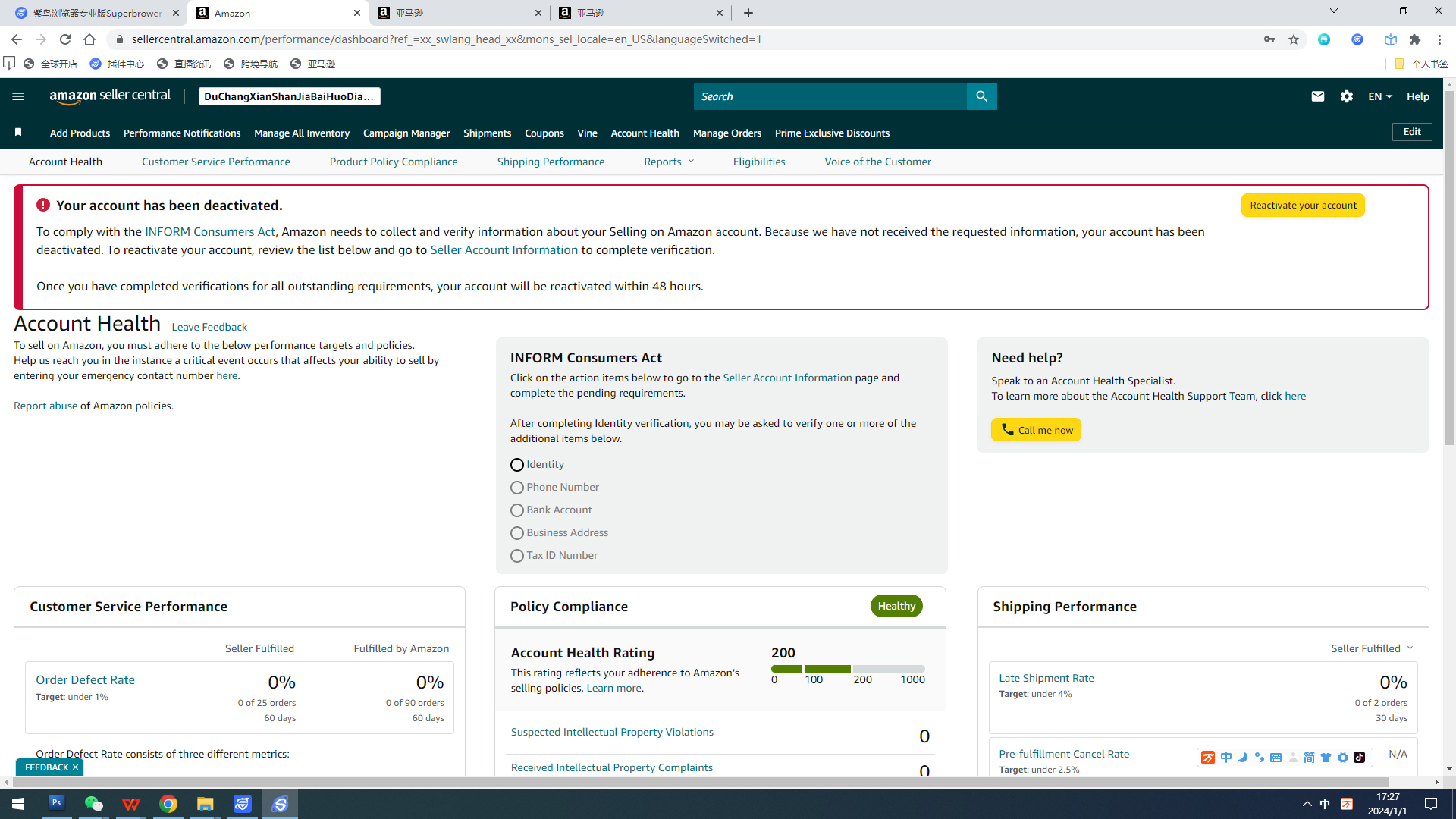The image size is (1456, 819).
Task: Click the Seller Central Search input field
Action: coord(830,96)
